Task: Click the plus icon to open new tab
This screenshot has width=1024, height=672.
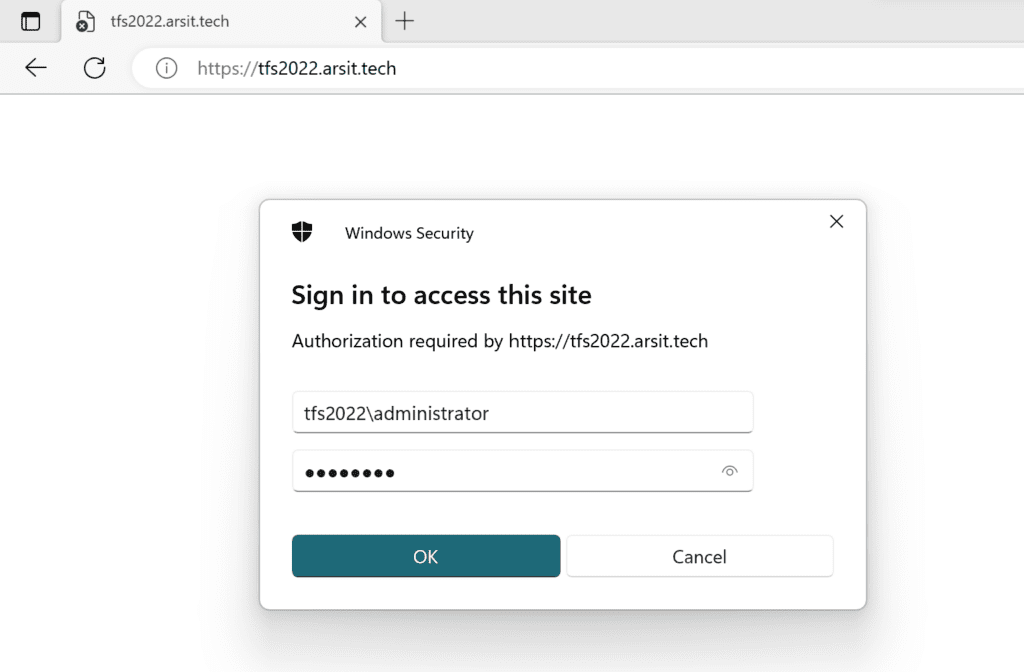Action: coord(404,20)
